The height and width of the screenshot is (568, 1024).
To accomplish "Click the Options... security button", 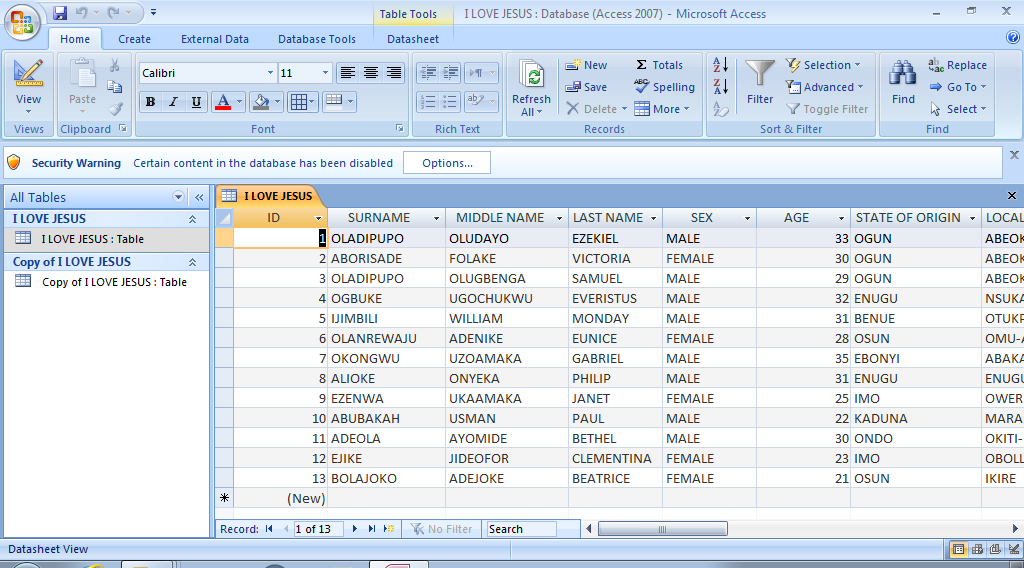I will point(447,163).
